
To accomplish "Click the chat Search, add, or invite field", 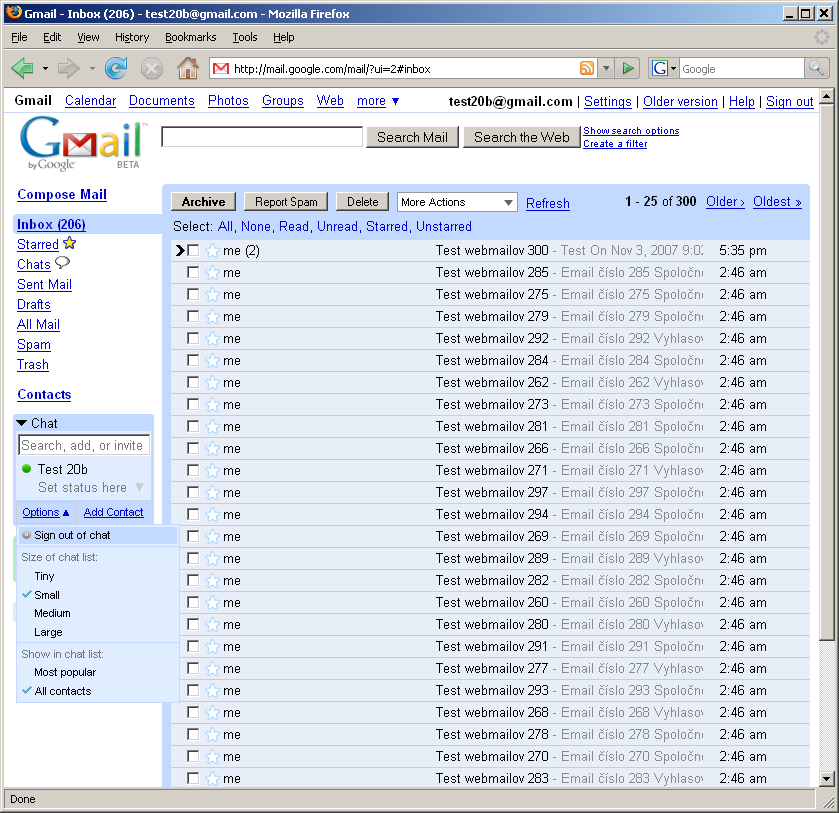I will 85,445.
